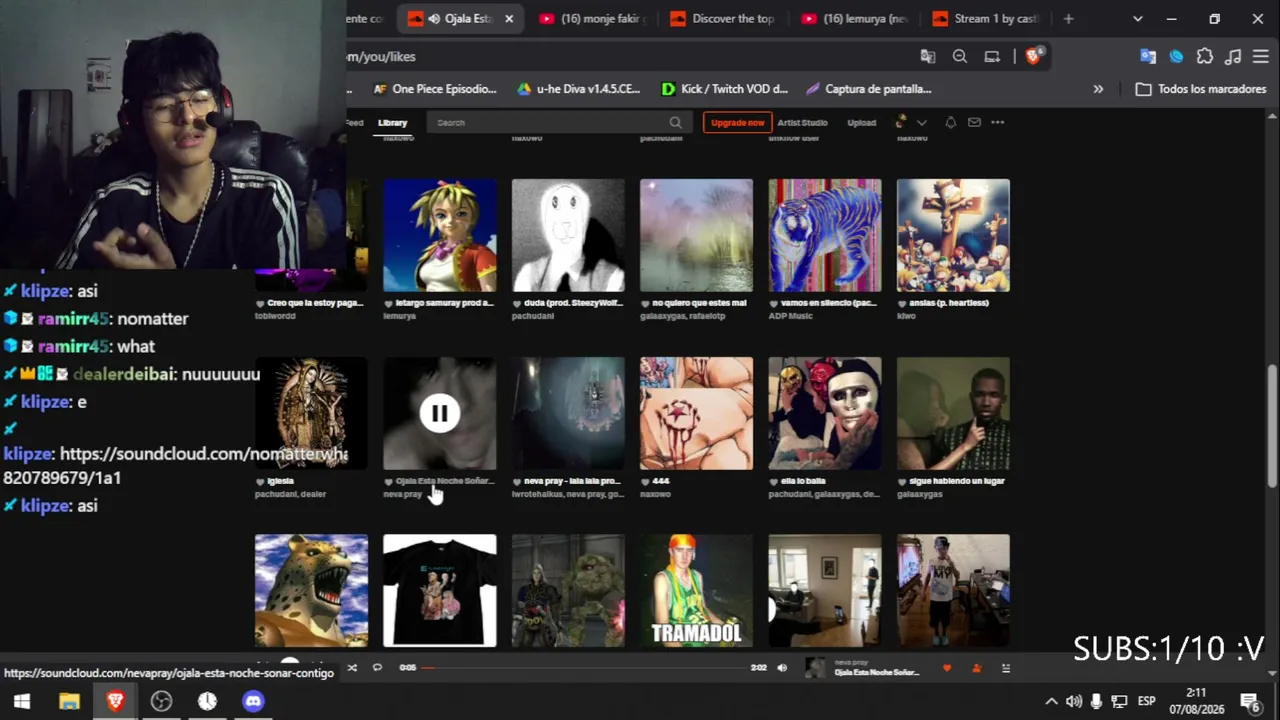Toggle shuffle in the player bar
The width and height of the screenshot is (1280, 720).
[352, 668]
